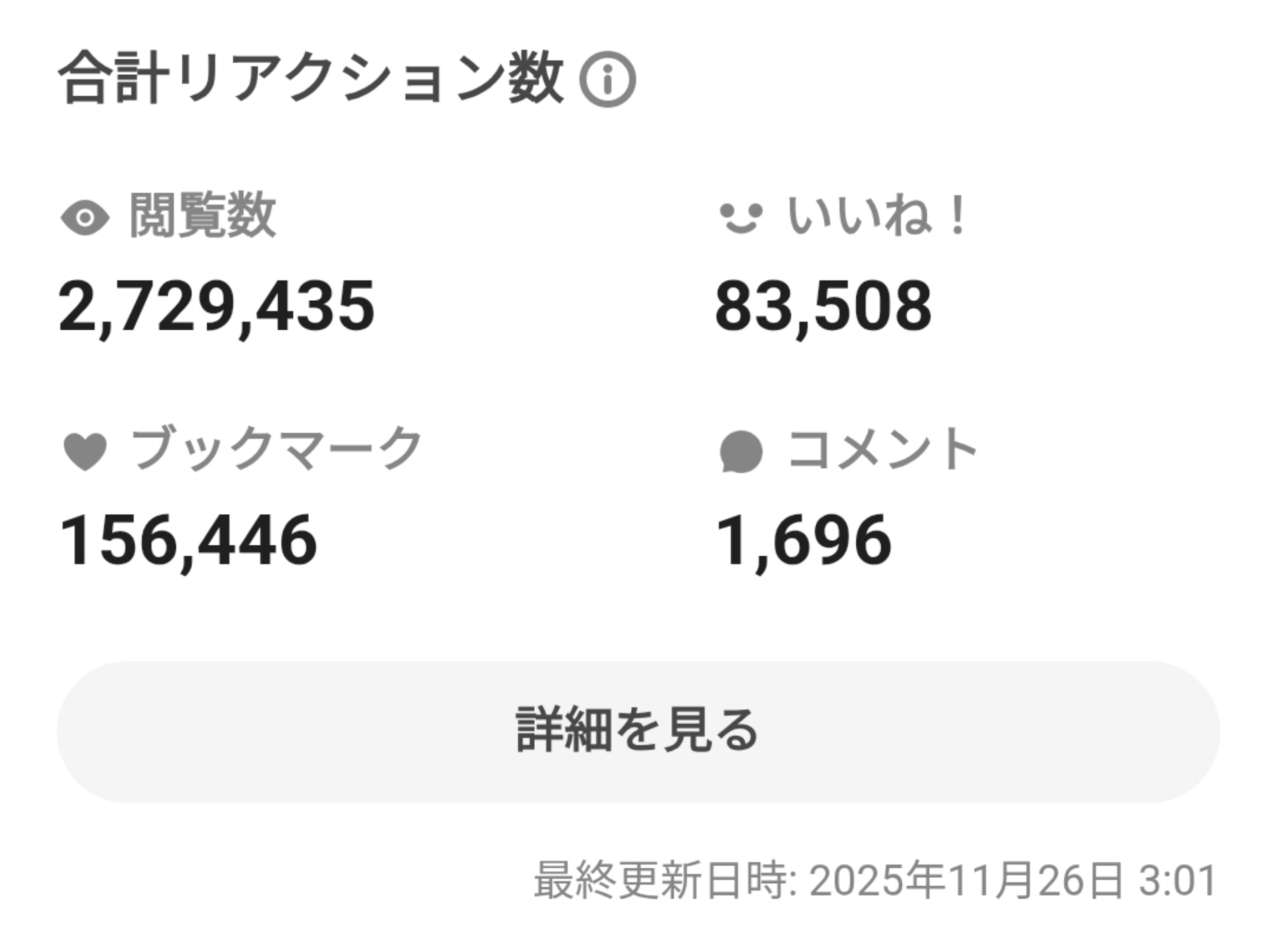This screenshot has width=1277, height=952.
Task: Click the comment count 1,696
Action: (x=804, y=540)
